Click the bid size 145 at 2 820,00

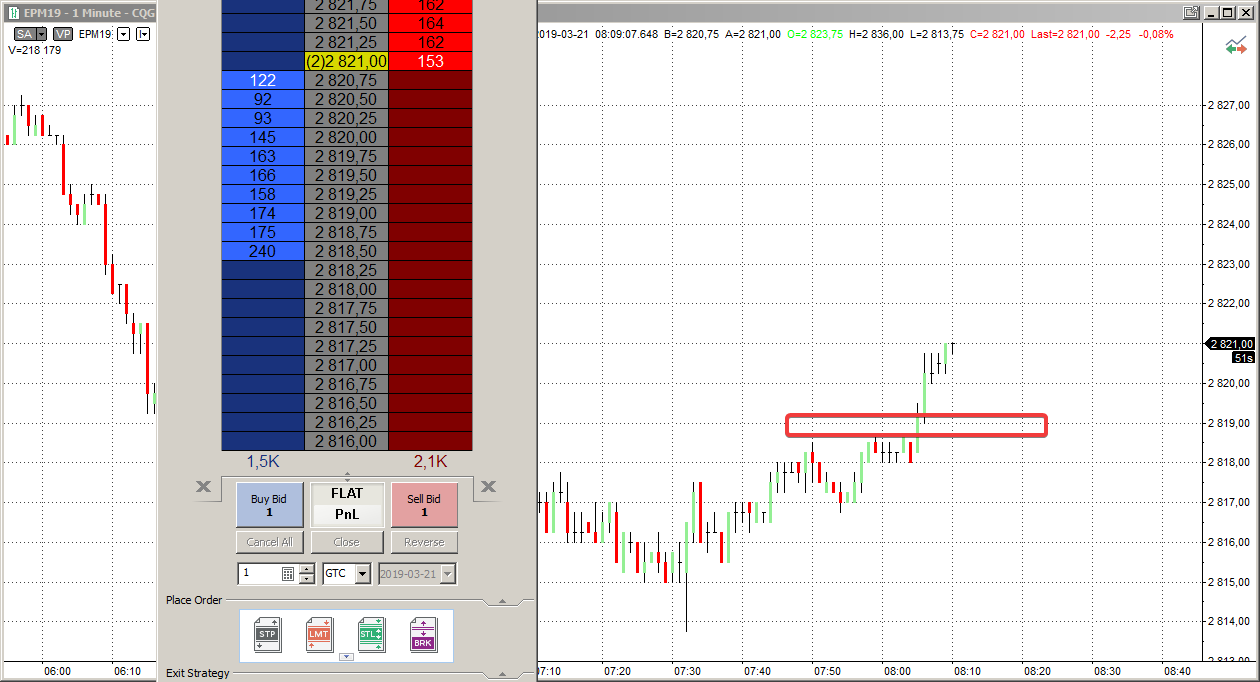tap(263, 137)
